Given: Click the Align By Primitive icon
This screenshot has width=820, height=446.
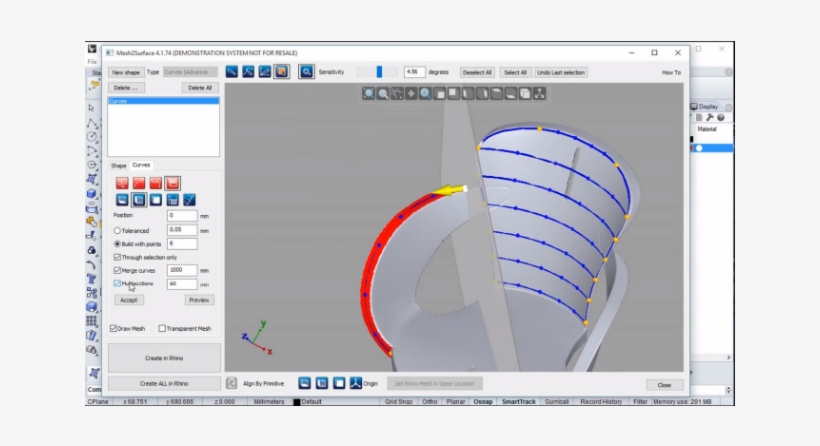Looking at the screenshot, I should (232, 383).
